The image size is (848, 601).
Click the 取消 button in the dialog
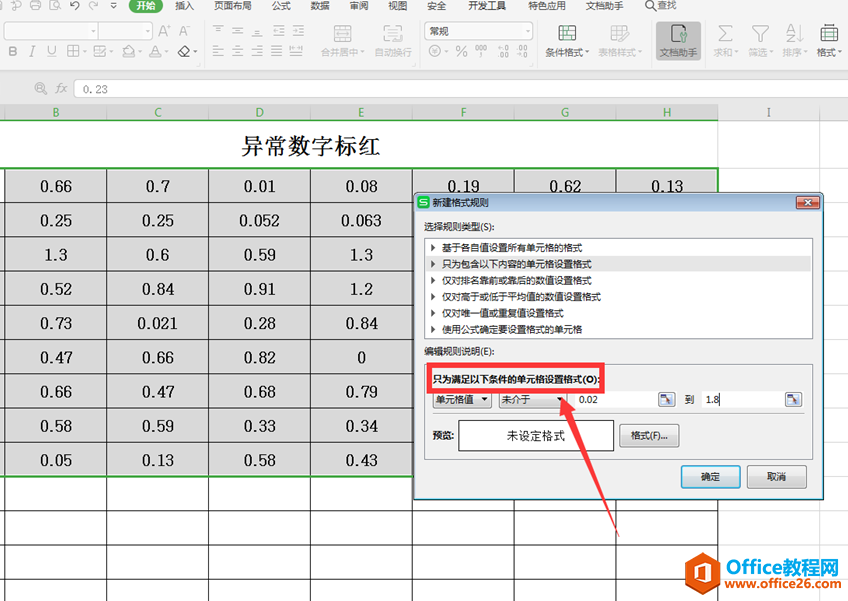(777, 477)
